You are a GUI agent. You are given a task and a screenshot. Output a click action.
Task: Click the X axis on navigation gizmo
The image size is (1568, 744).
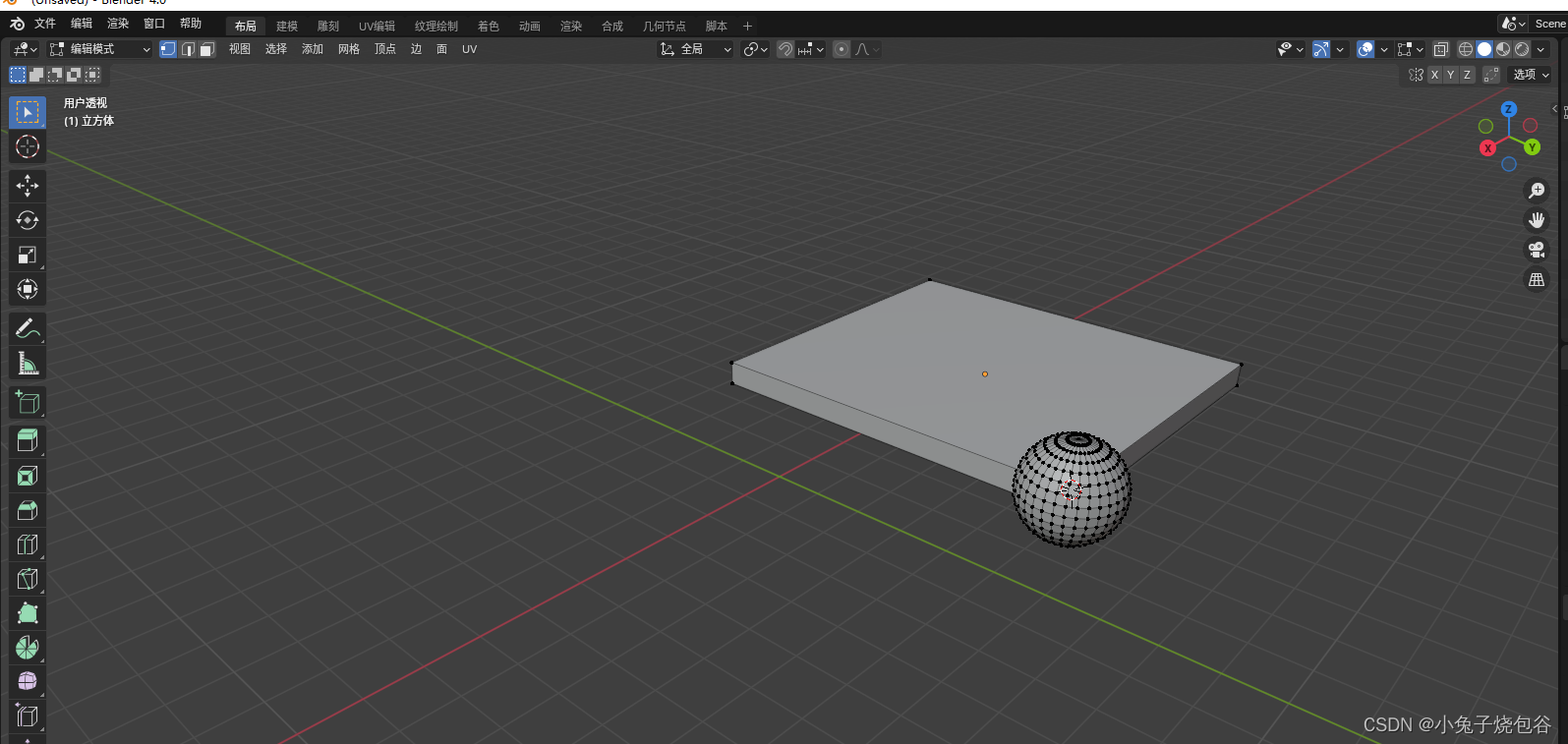(x=1487, y=148)
